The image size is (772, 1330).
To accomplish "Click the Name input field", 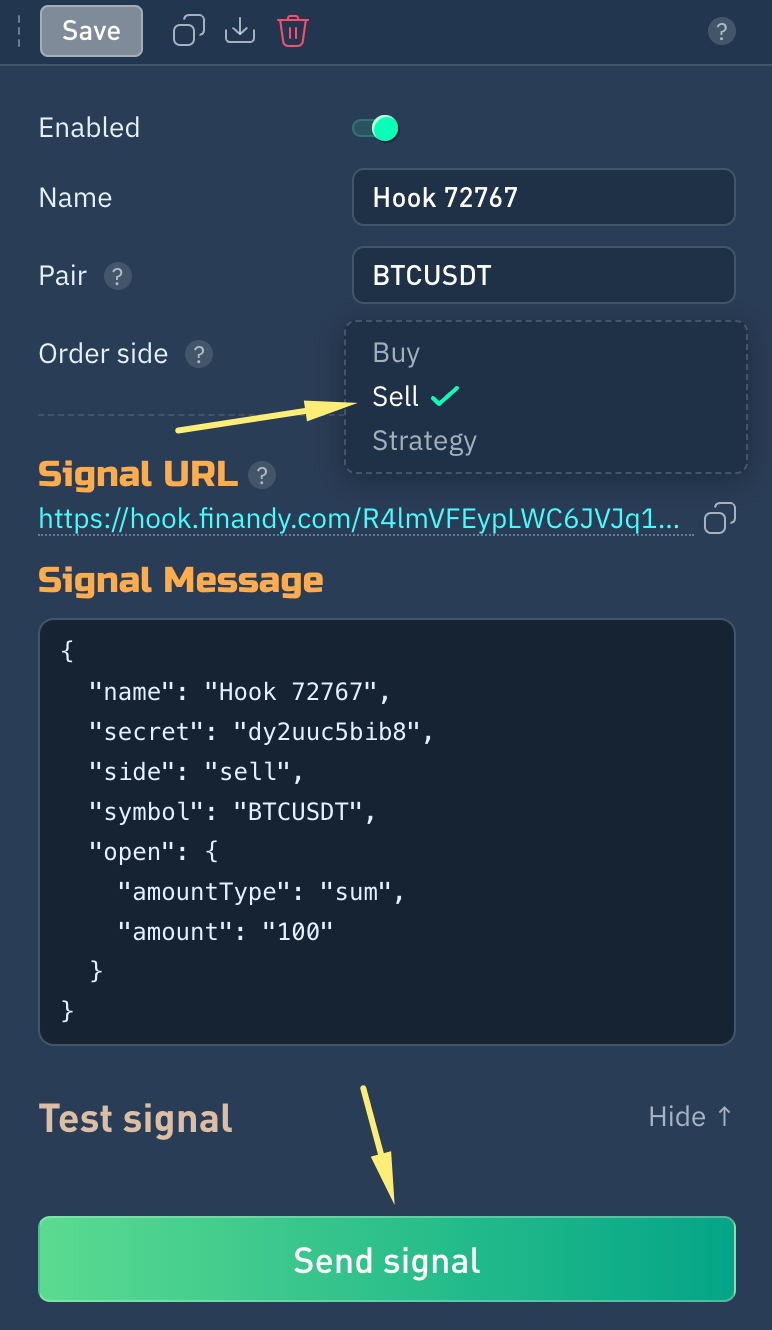I will 543,197.
